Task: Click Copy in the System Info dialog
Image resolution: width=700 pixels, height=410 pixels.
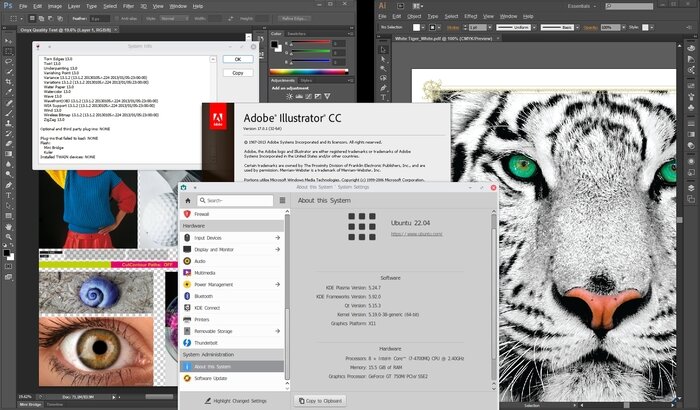Action: (238, 72)
